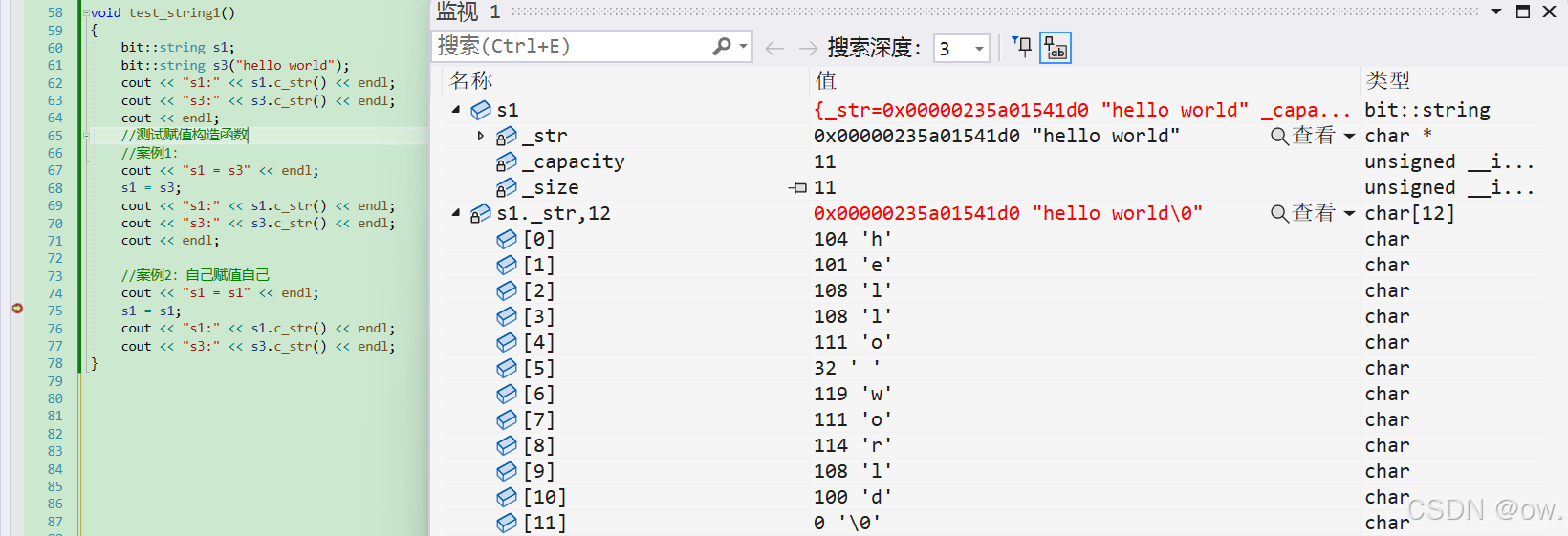The width and height of the screenshot is (1568, 536).
Task: Click the search magnifier icon
Action: tap(722, 47)
